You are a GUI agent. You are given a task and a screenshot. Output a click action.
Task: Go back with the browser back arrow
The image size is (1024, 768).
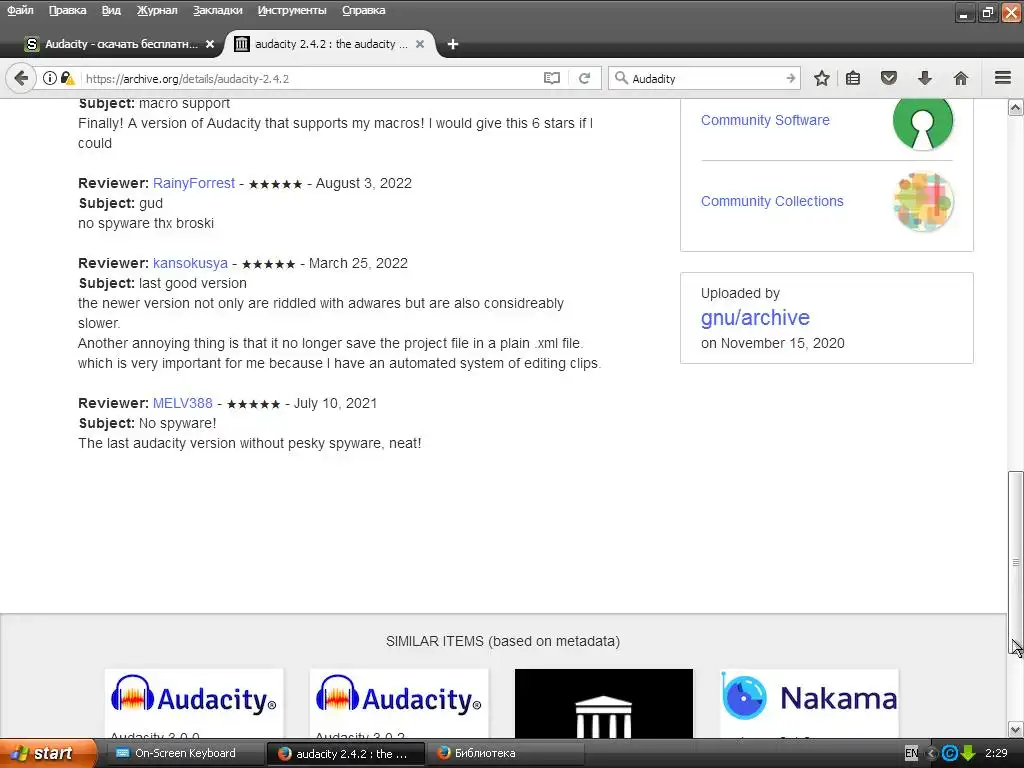point(21,78)
